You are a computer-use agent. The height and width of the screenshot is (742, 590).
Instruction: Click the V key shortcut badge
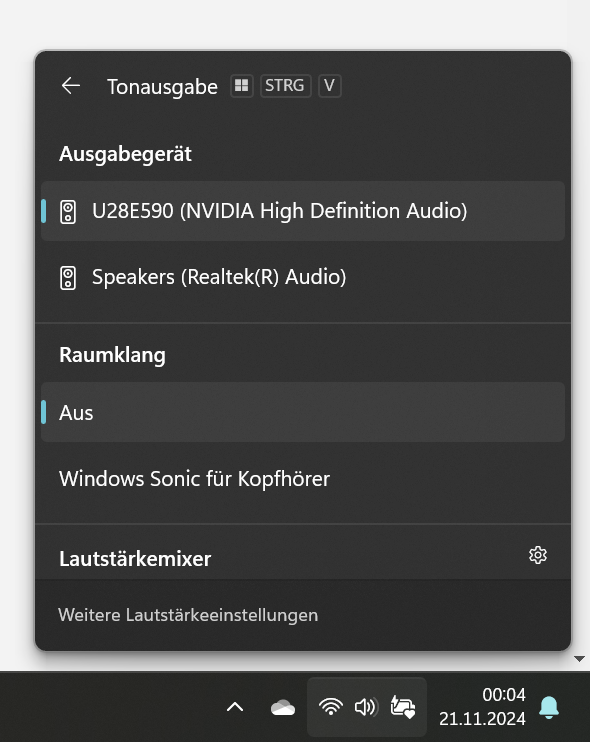(329, 86)
